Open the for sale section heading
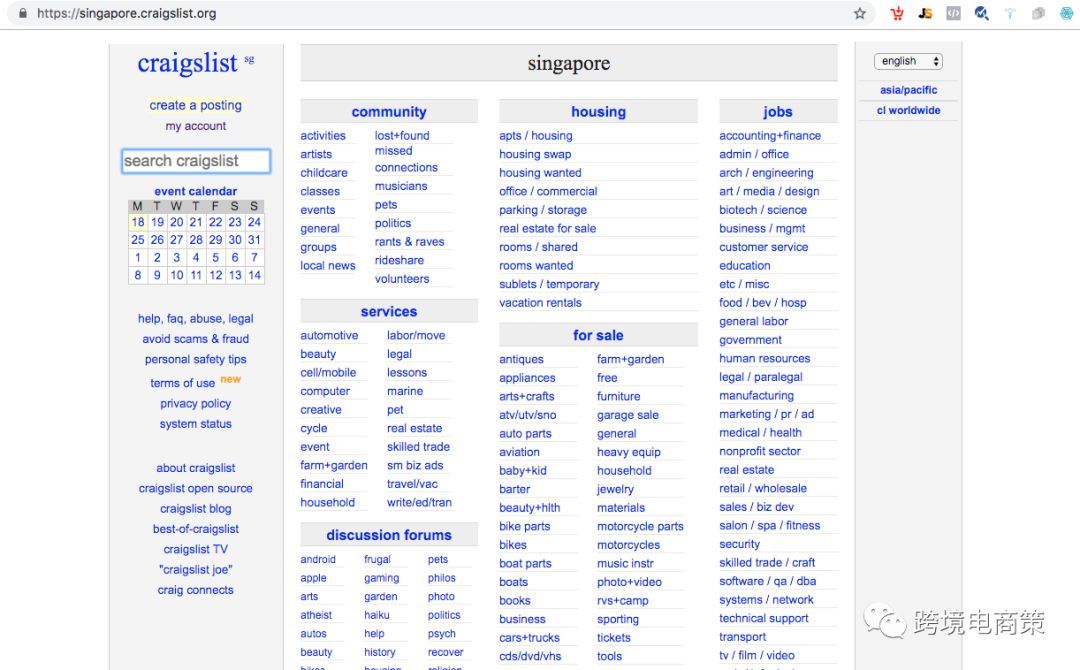 click(599, 335)
